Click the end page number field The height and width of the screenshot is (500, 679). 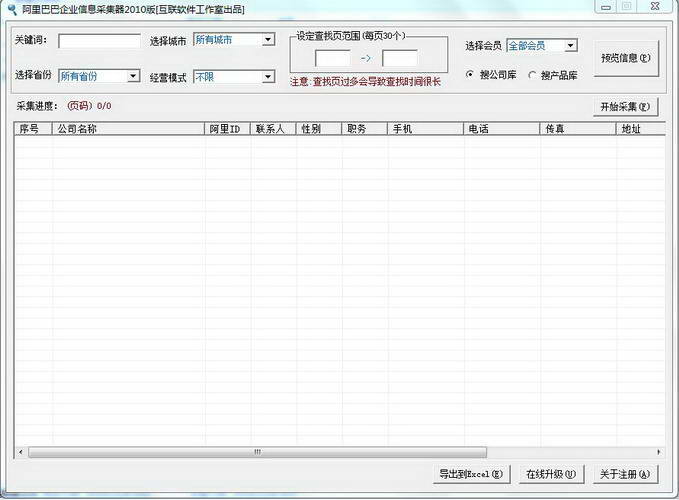[400, 58]
